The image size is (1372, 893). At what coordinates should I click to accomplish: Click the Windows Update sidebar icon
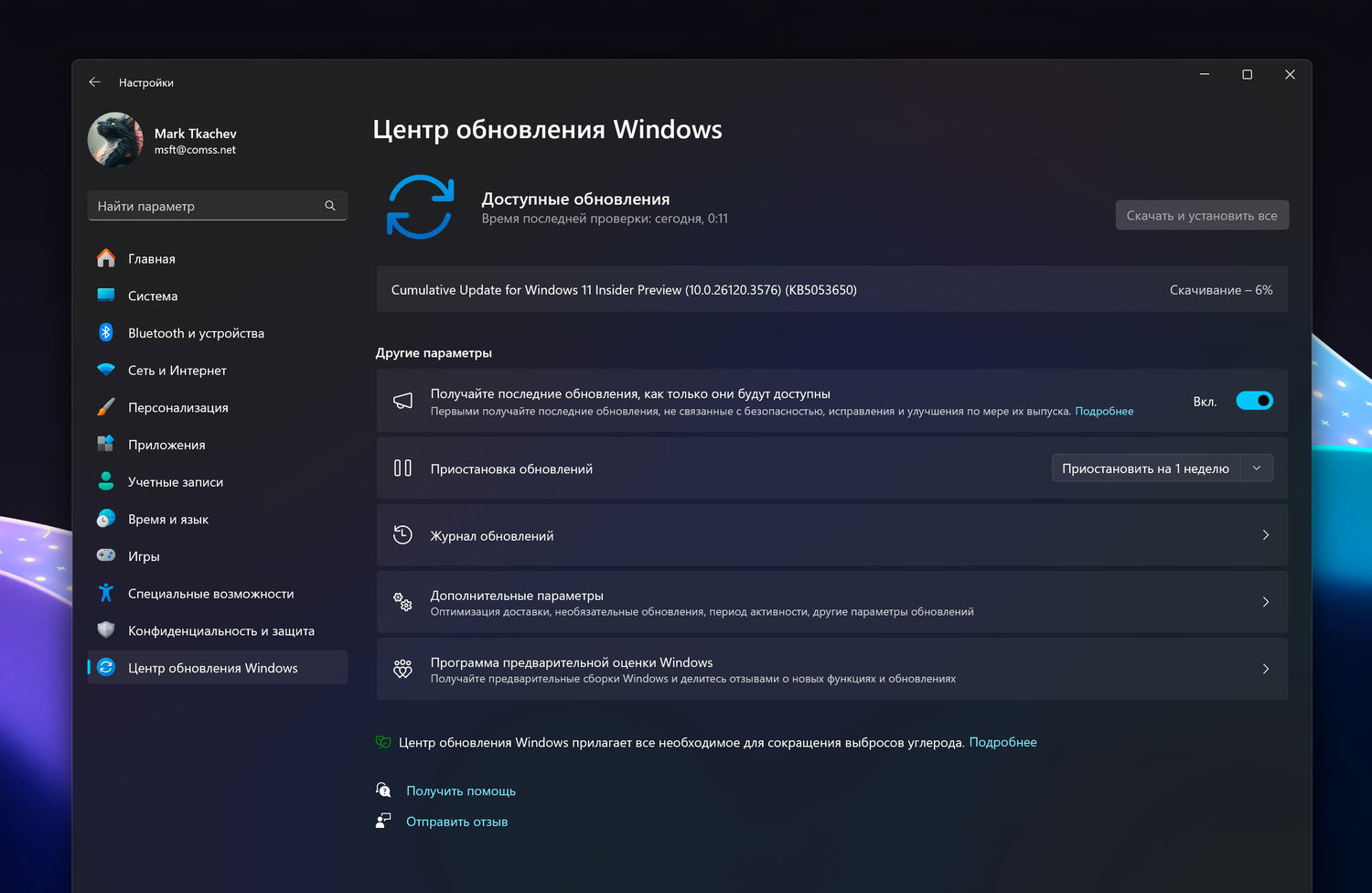tap(106, 668)
